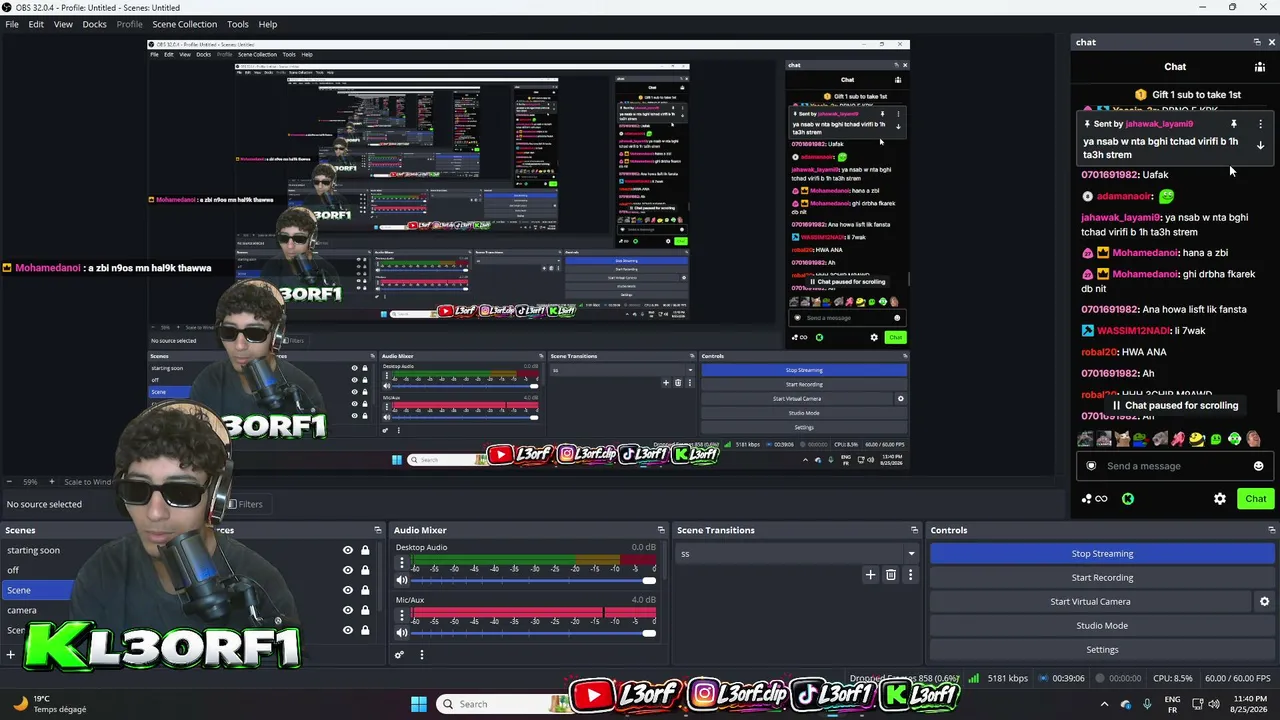Open the Scene Collection menu
Screen dimensions: 1280x720
(x=184, y=24)
